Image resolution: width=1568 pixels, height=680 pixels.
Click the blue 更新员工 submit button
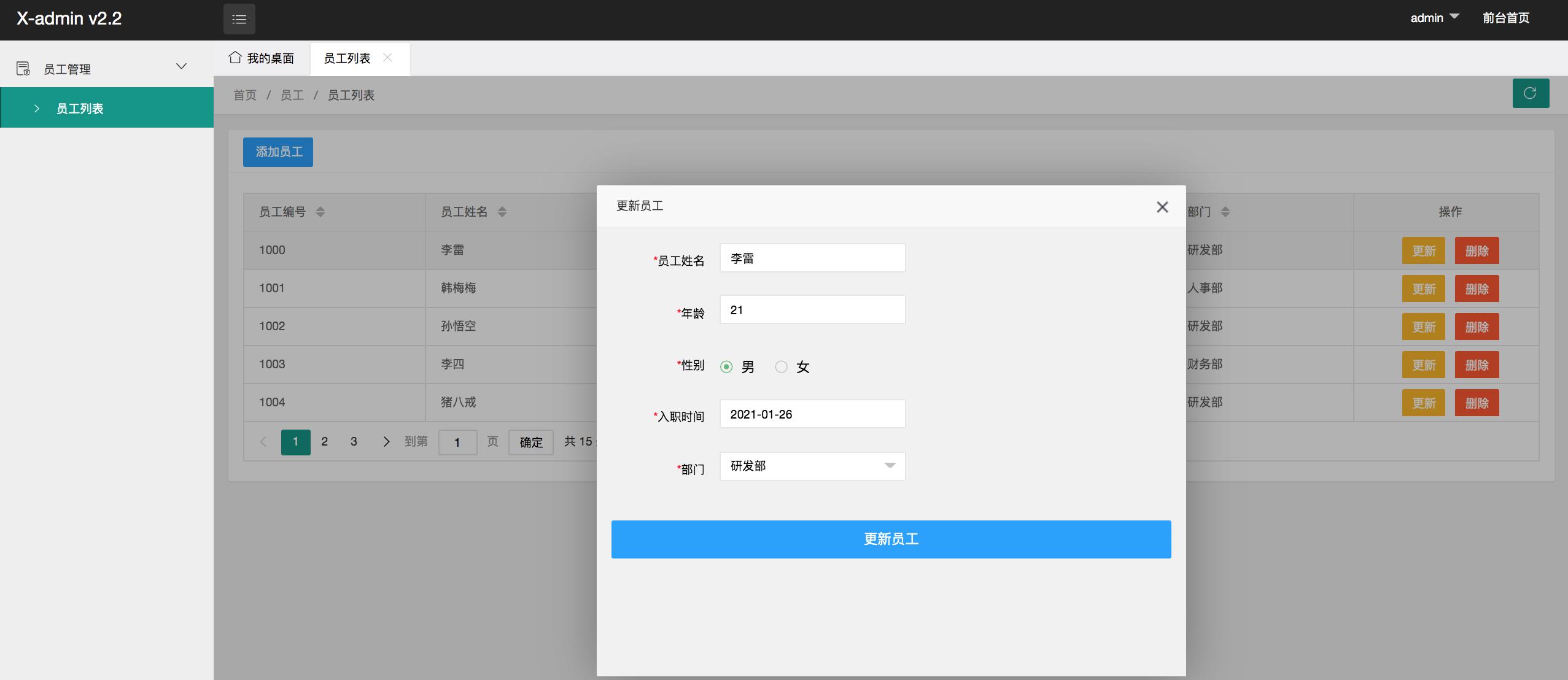[890, 539]
